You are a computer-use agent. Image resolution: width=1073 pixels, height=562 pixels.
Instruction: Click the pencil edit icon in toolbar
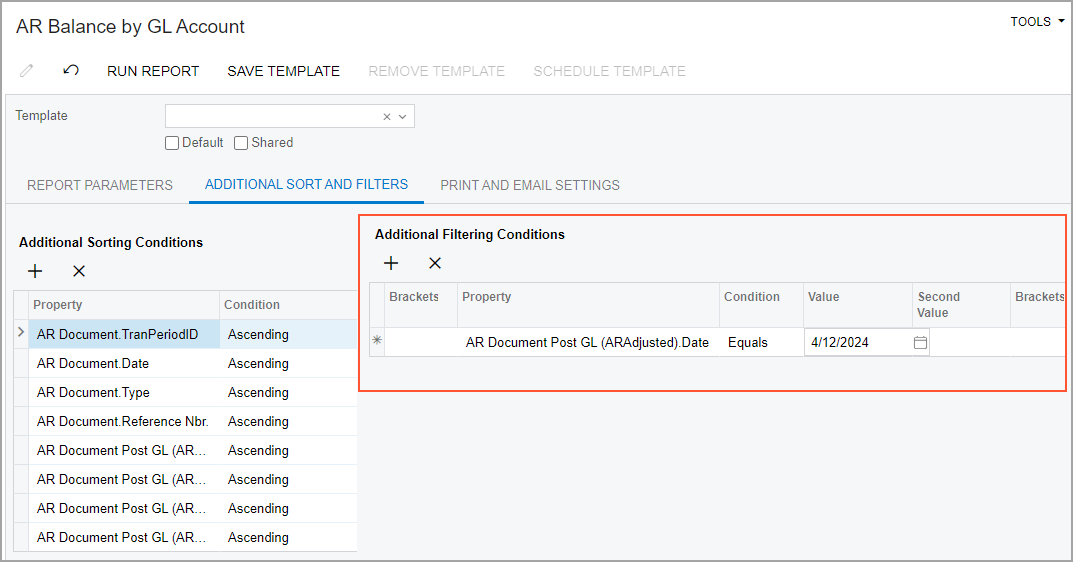[27, 71]
